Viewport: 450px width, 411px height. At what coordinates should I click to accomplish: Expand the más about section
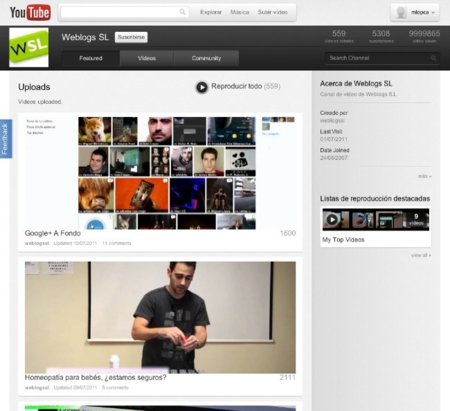tap(425, 176)
